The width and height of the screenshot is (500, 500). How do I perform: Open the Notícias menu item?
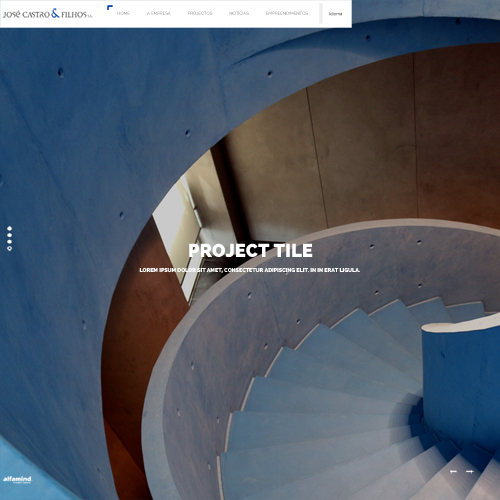coord(239,13)
